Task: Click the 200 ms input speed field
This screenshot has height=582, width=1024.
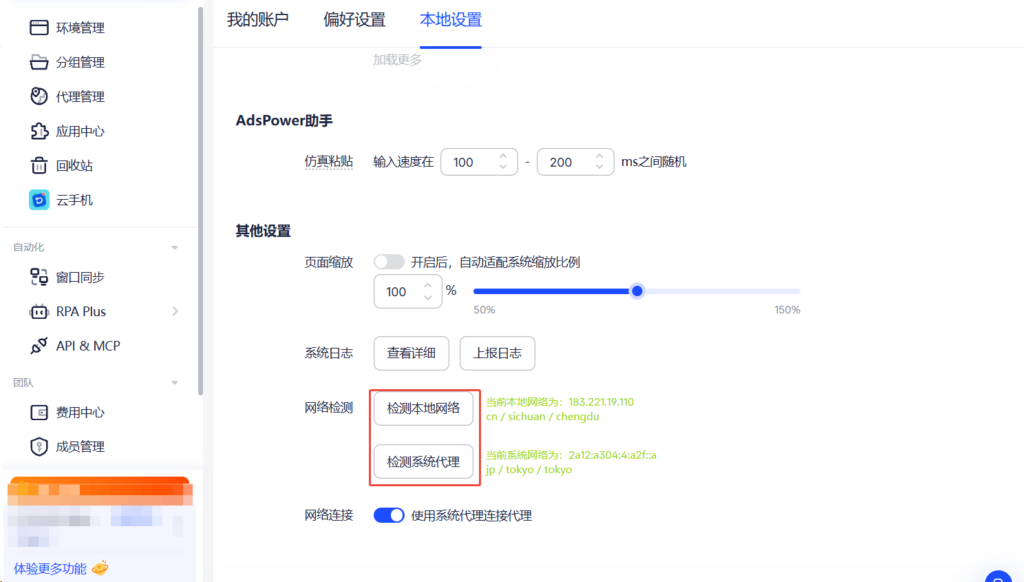Action: click(575, 162)
